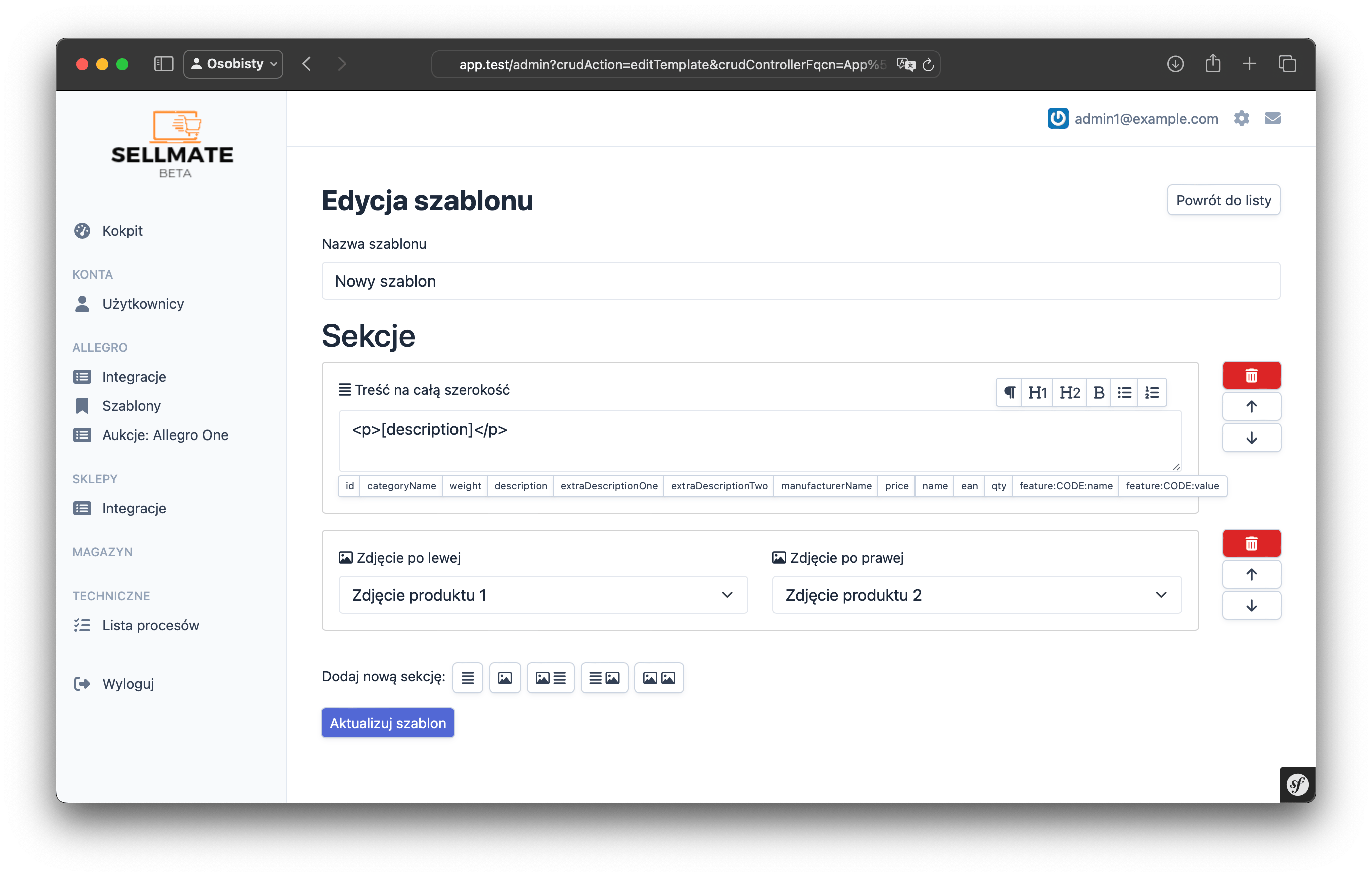Delete the two-photo section

tap(1251, 544)
